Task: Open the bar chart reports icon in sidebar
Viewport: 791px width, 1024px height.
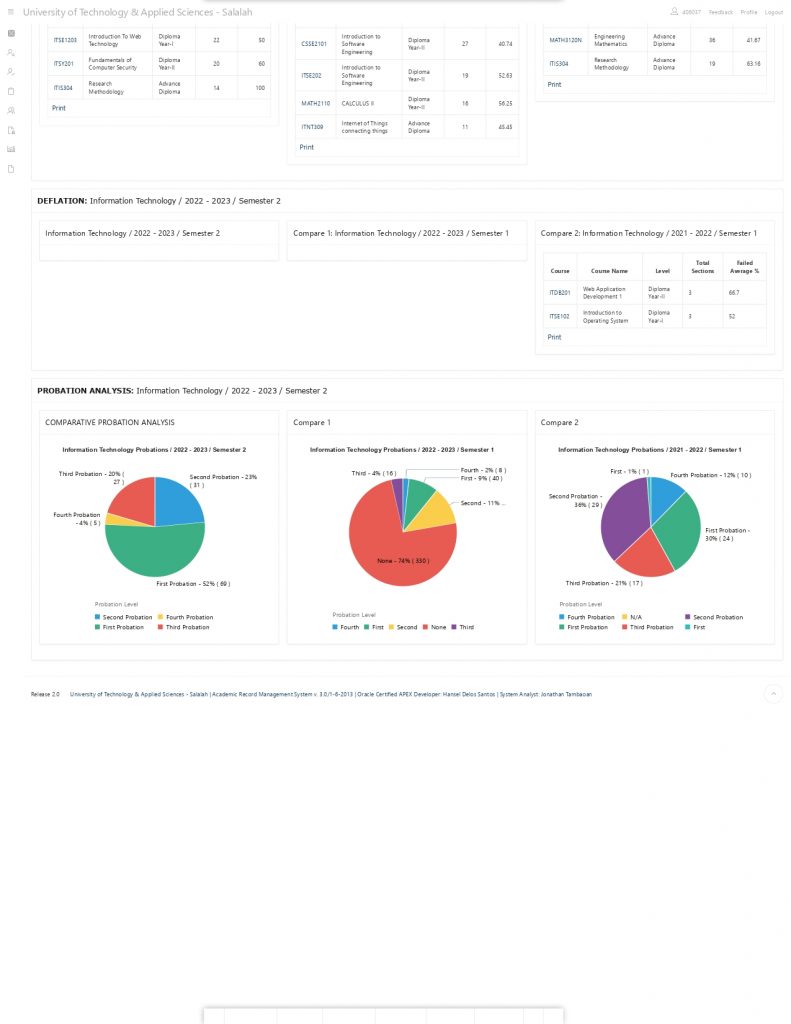Action: pos(11,149)
